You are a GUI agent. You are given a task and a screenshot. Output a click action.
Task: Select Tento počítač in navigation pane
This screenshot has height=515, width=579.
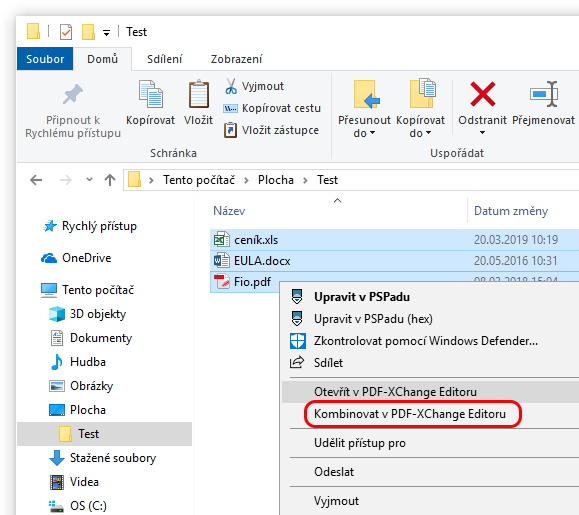pos(98,290)
